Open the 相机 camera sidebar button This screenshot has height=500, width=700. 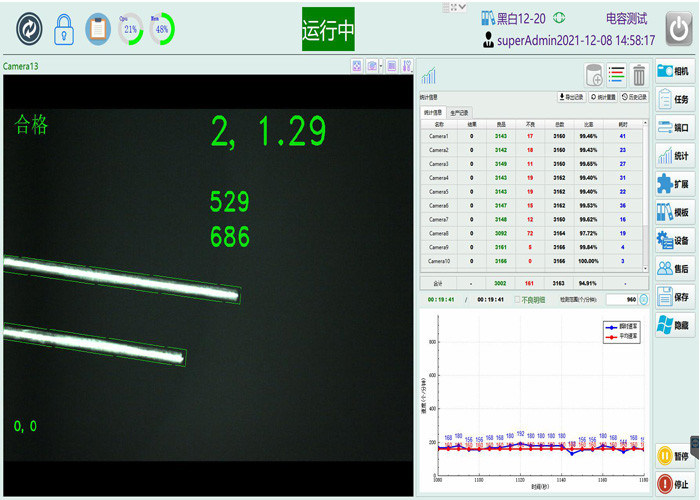point(675,71)
